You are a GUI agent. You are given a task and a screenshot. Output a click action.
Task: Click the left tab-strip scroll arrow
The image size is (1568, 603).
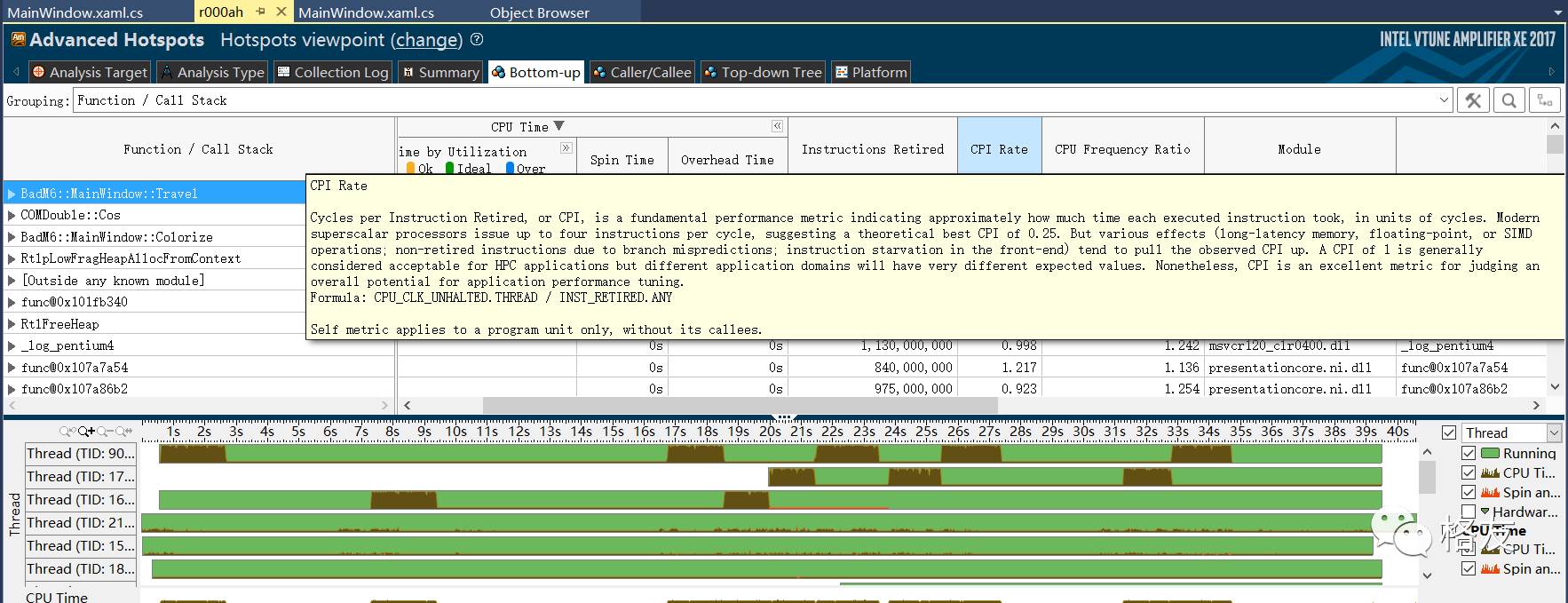tap(15, 72)
